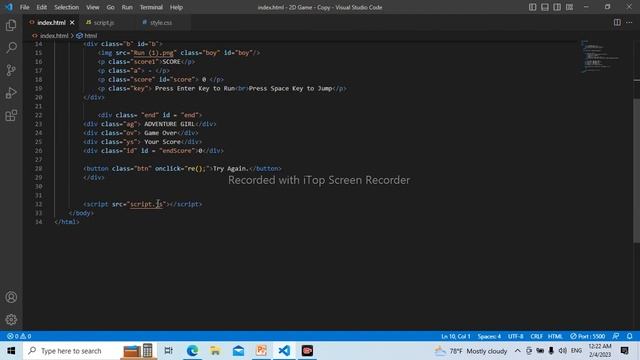Open editor More Actions ellipsis

click(x=629, y=22)
